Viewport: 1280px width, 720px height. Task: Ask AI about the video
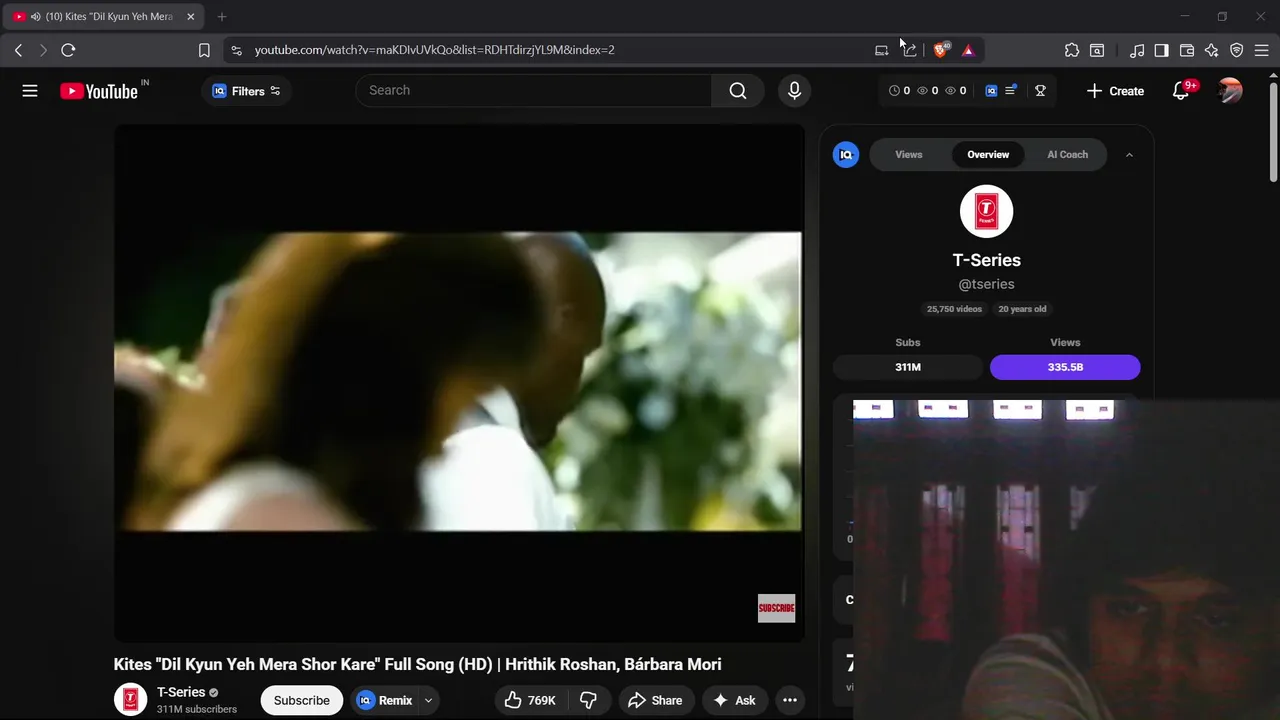click(734, 700)
